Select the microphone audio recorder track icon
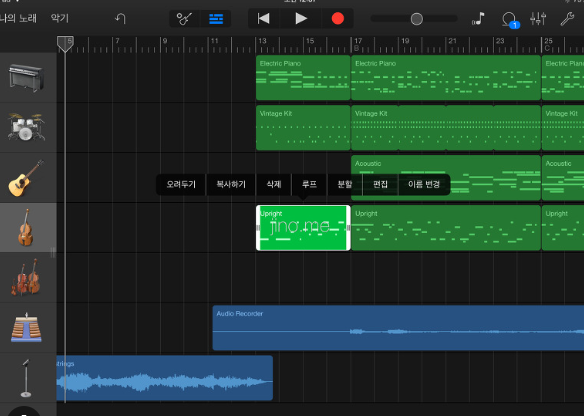584x416 pixels. (26, 378)
